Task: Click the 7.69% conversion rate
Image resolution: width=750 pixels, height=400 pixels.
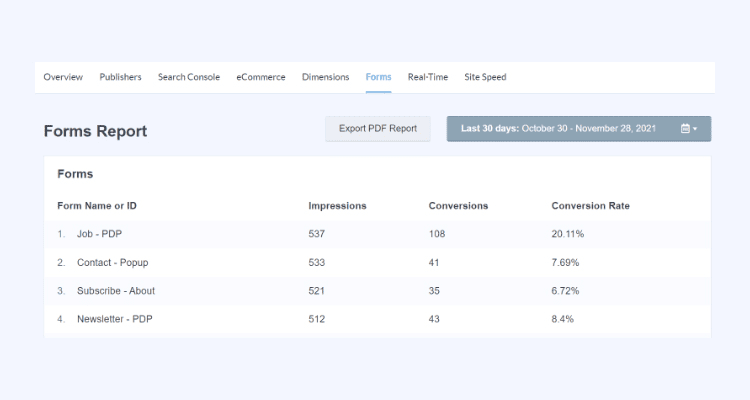Action: click(x=565, y=263)
